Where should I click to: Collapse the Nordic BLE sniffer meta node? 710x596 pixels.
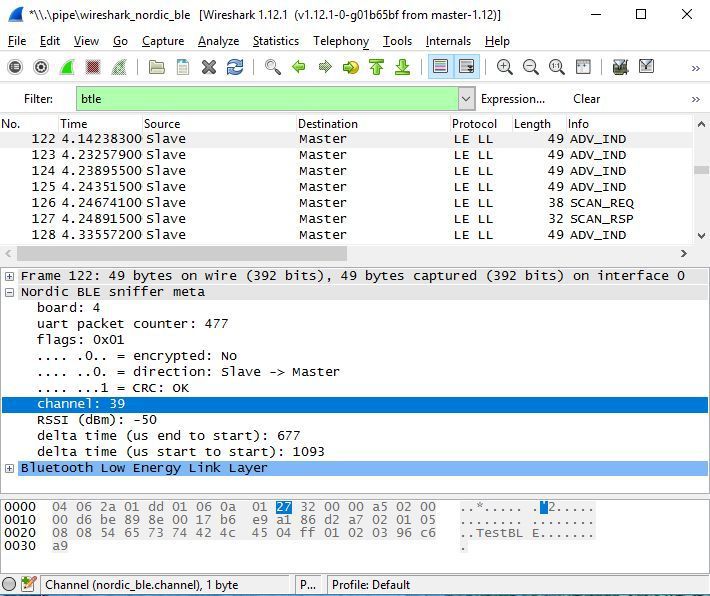click(10, 292)
